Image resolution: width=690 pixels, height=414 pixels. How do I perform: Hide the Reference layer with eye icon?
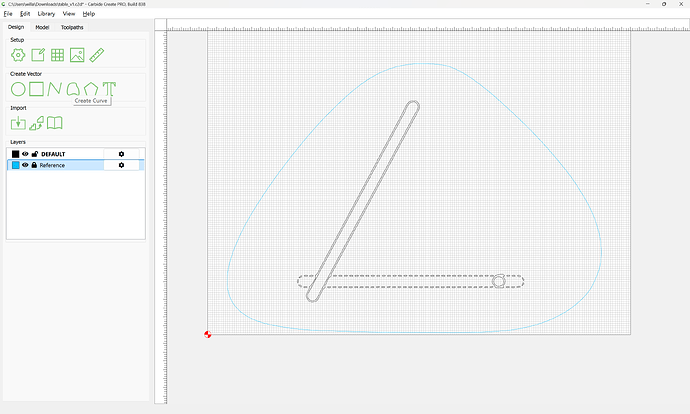[x=26, y=165]
